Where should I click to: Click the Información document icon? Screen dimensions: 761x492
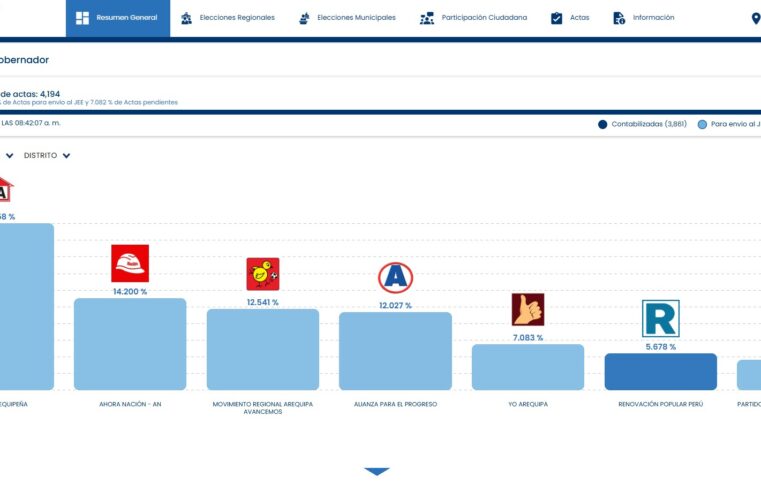point(619,18)
